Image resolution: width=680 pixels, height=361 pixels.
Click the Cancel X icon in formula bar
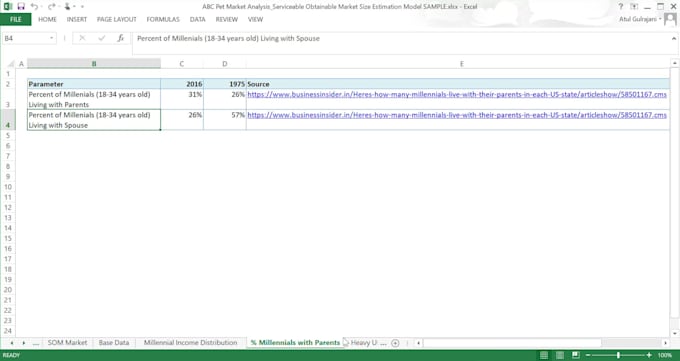point(82,38)
